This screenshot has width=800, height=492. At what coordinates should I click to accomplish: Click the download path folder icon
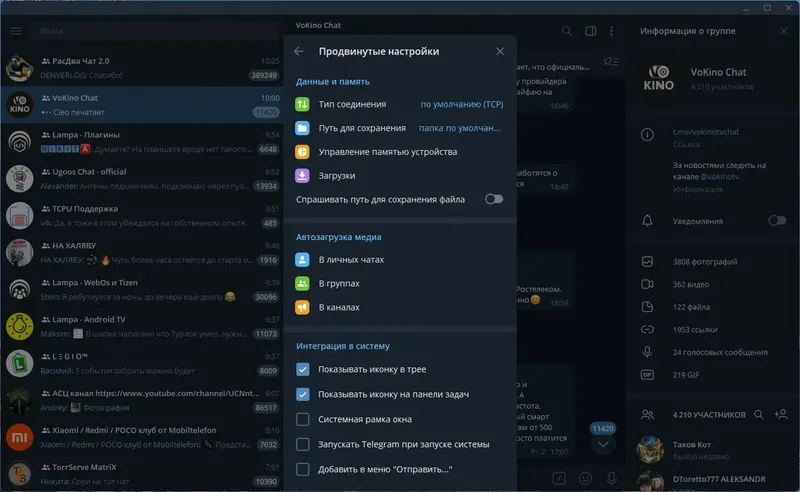(302, 128)
